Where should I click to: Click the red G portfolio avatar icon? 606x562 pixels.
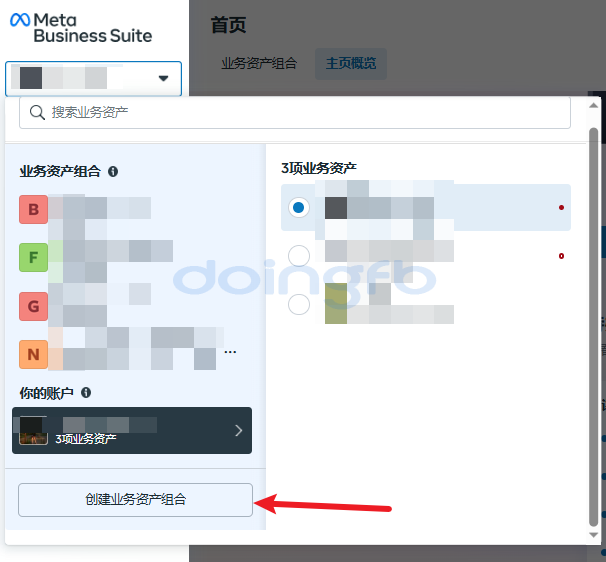click(33, 307)
